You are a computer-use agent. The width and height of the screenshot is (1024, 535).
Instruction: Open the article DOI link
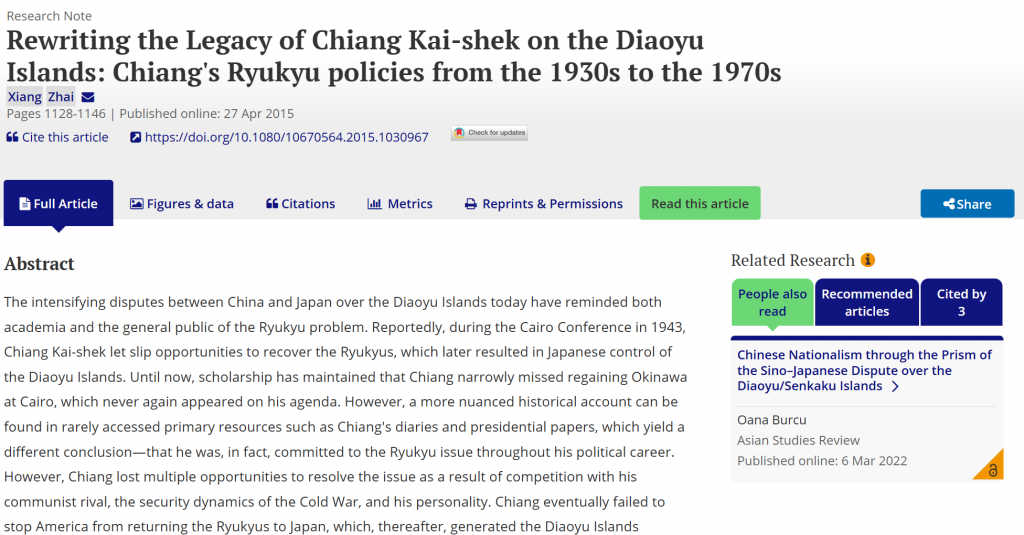click(286, 137)
